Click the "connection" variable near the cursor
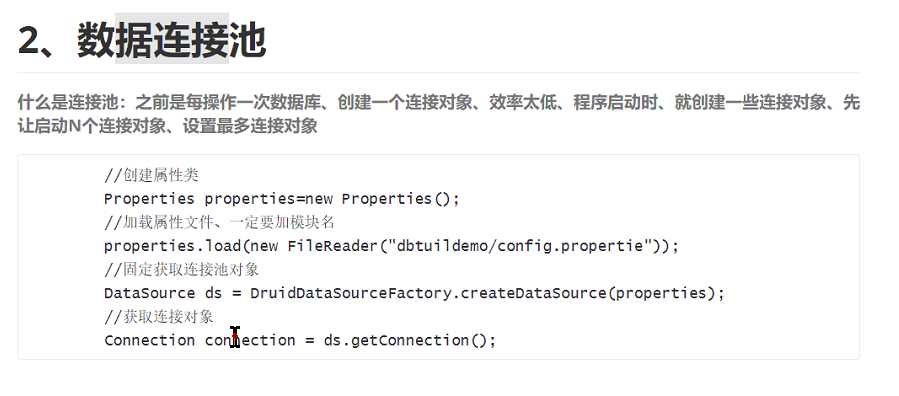 (x=250, y=340)
